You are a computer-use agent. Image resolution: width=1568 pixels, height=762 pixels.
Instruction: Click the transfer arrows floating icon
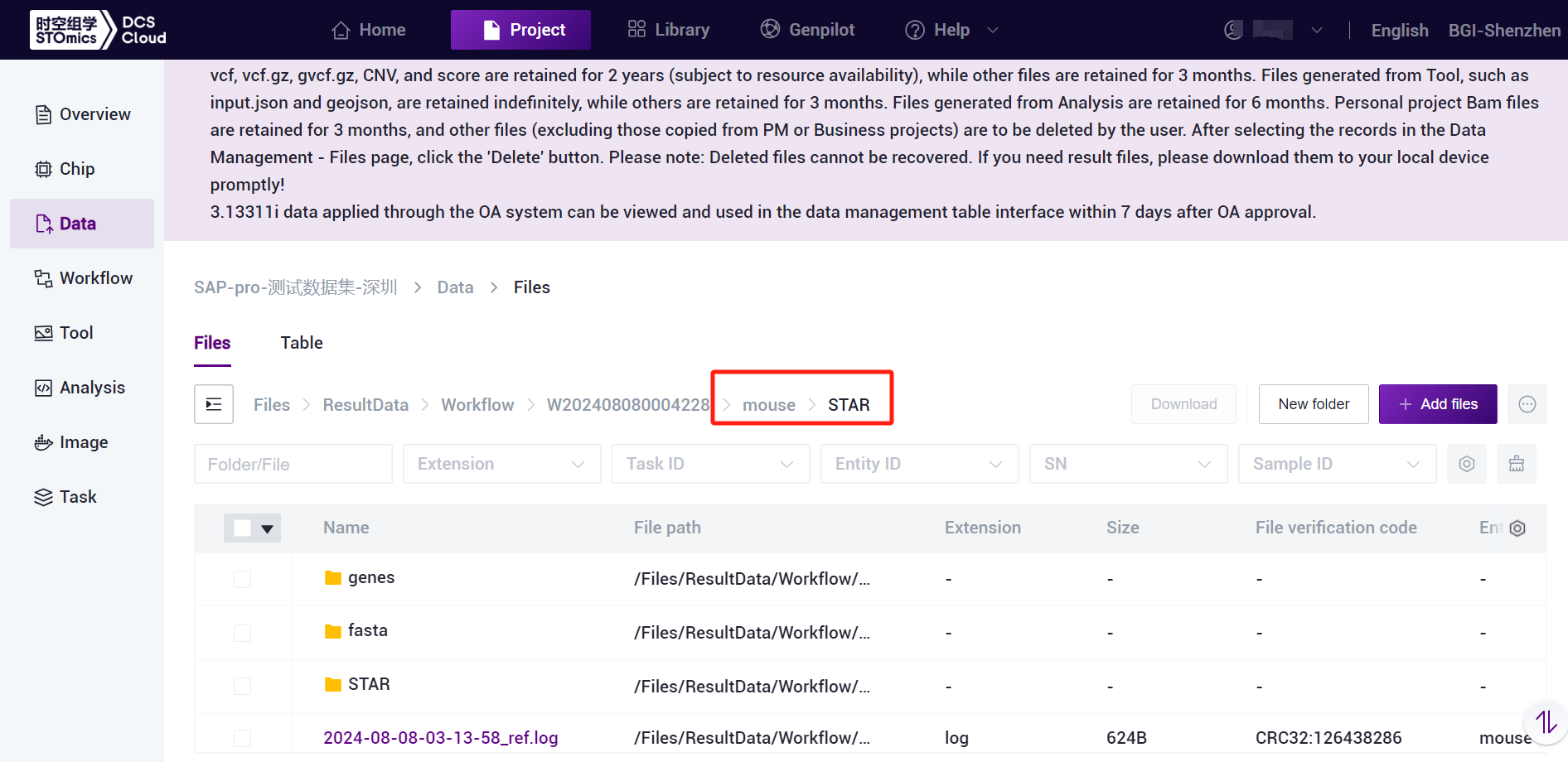click(x=1546, y=722)
